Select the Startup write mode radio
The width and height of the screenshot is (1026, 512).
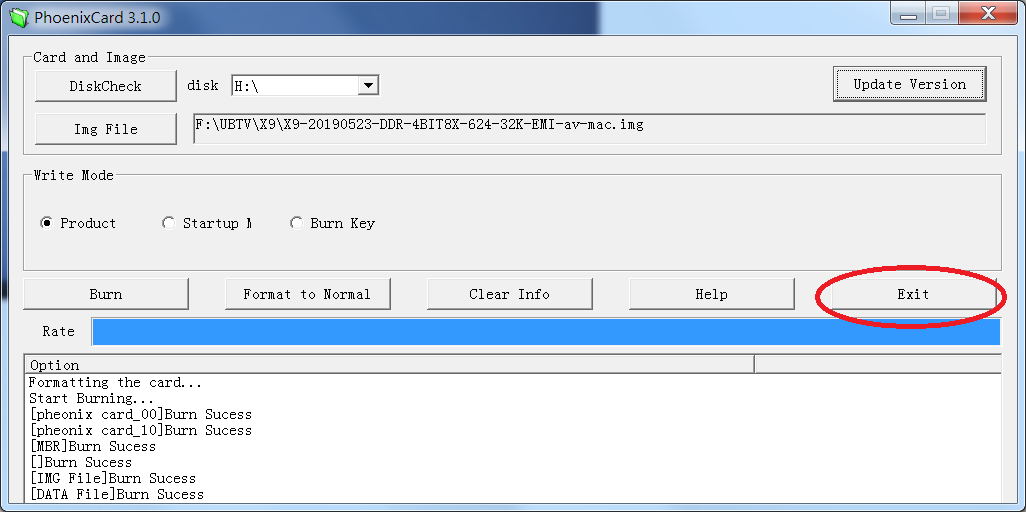point(207,223)
